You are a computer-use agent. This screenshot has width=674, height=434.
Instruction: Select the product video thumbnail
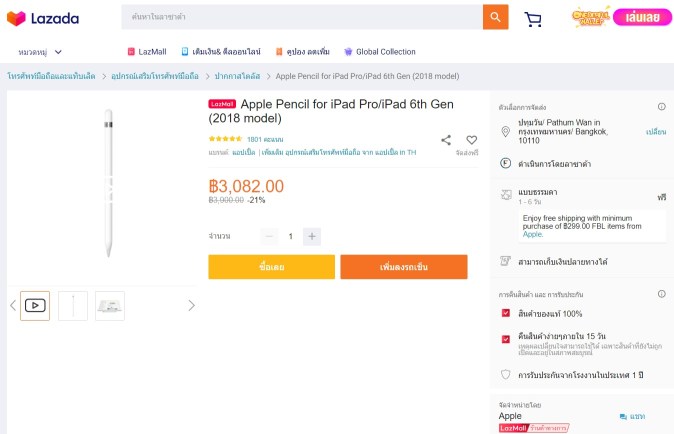pyautogui.click(x=35, y=305)
